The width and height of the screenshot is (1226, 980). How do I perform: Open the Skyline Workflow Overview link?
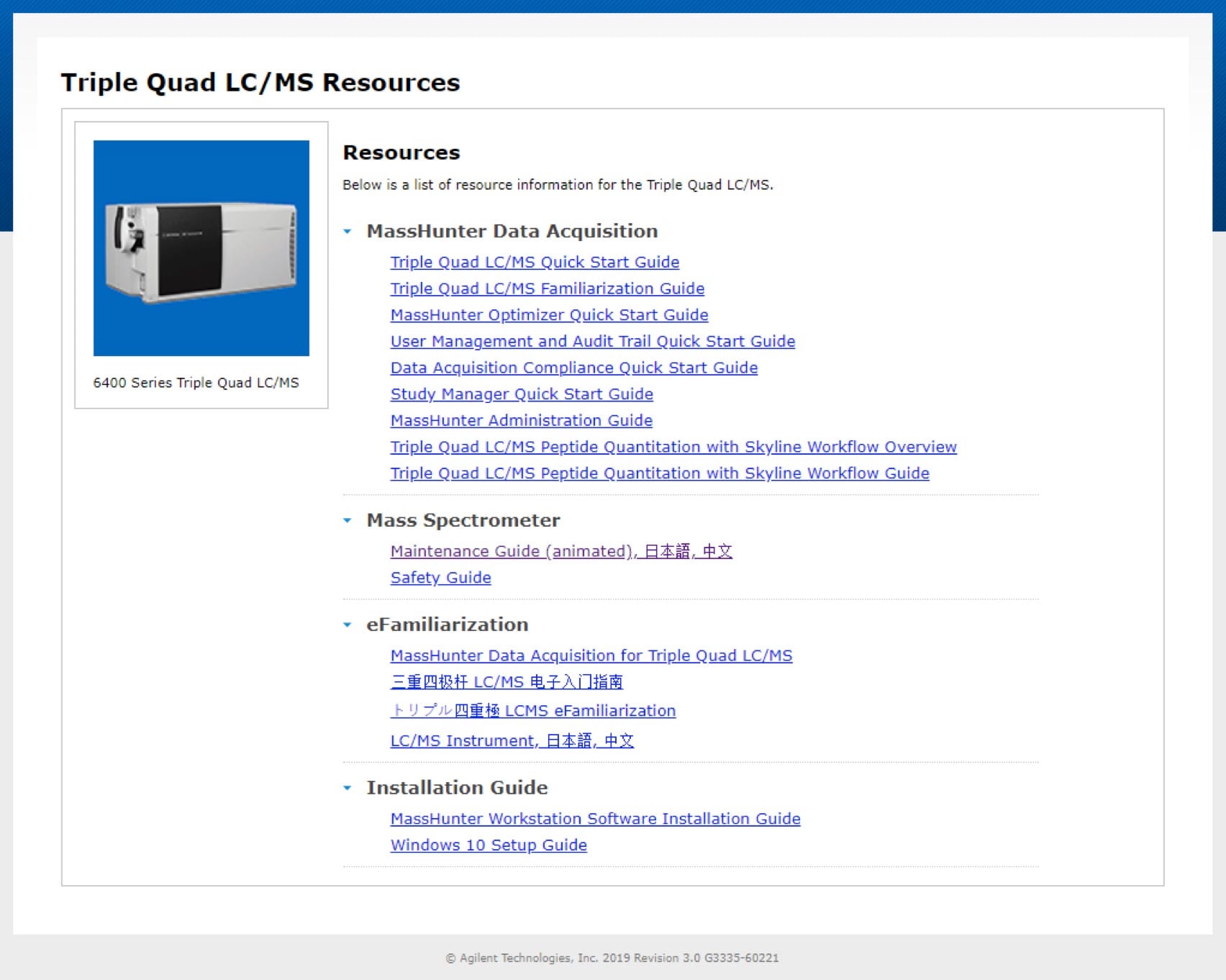673,447
